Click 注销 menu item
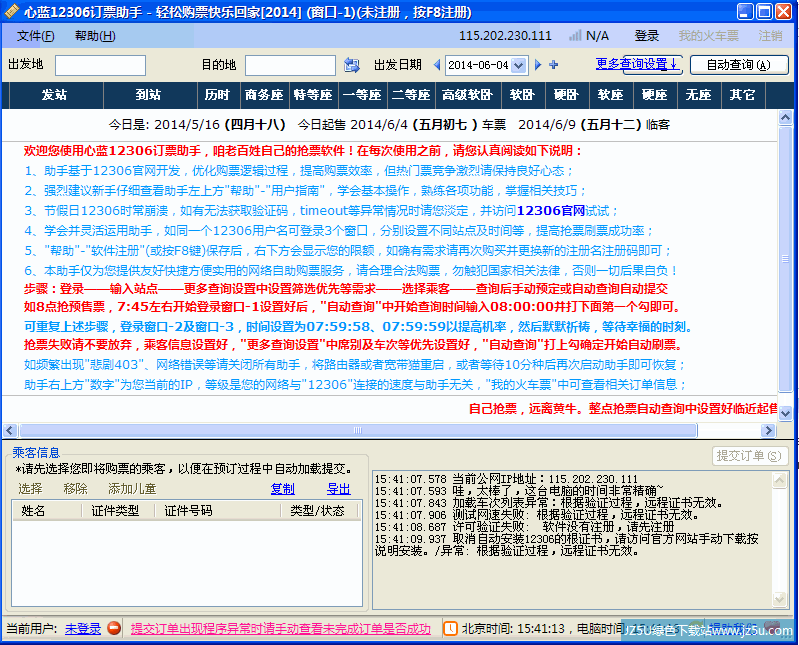Viewport: 799px width, 645px height. [x=770, y=36]
